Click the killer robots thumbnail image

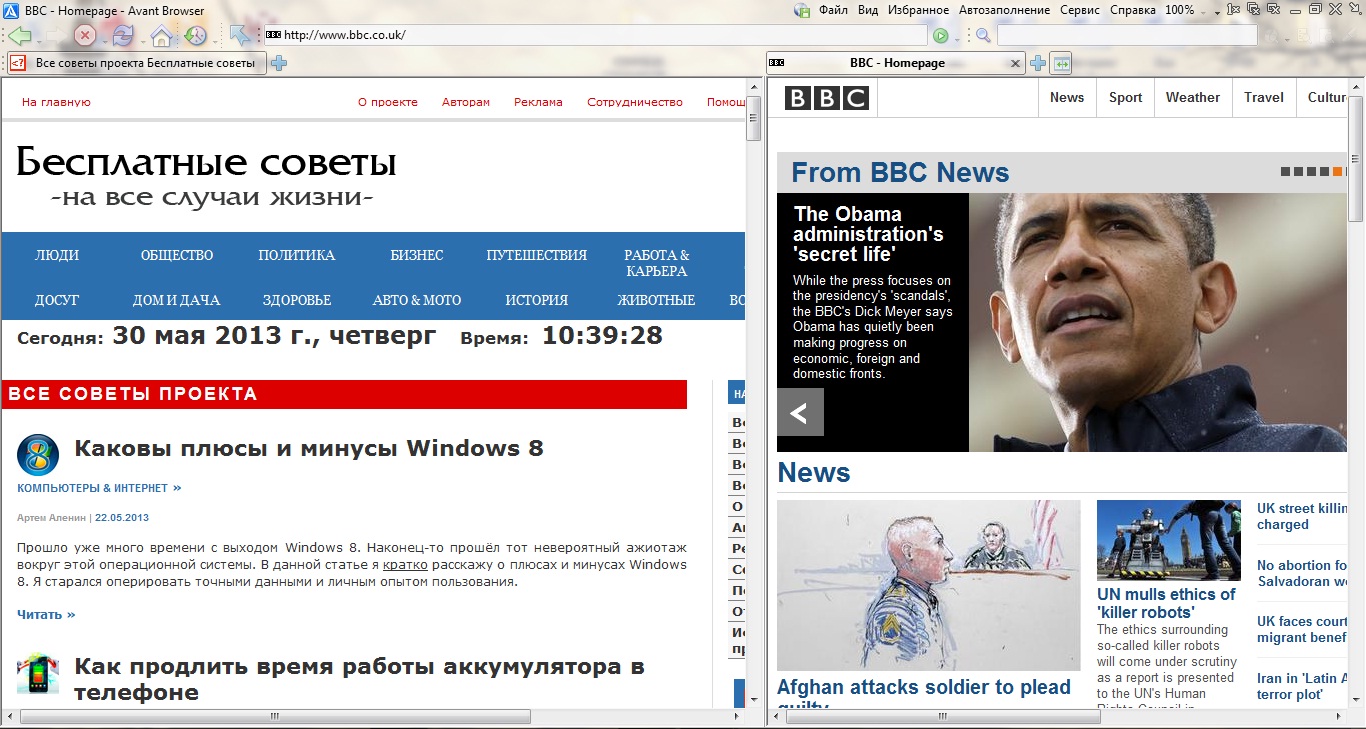(1169, 540)
